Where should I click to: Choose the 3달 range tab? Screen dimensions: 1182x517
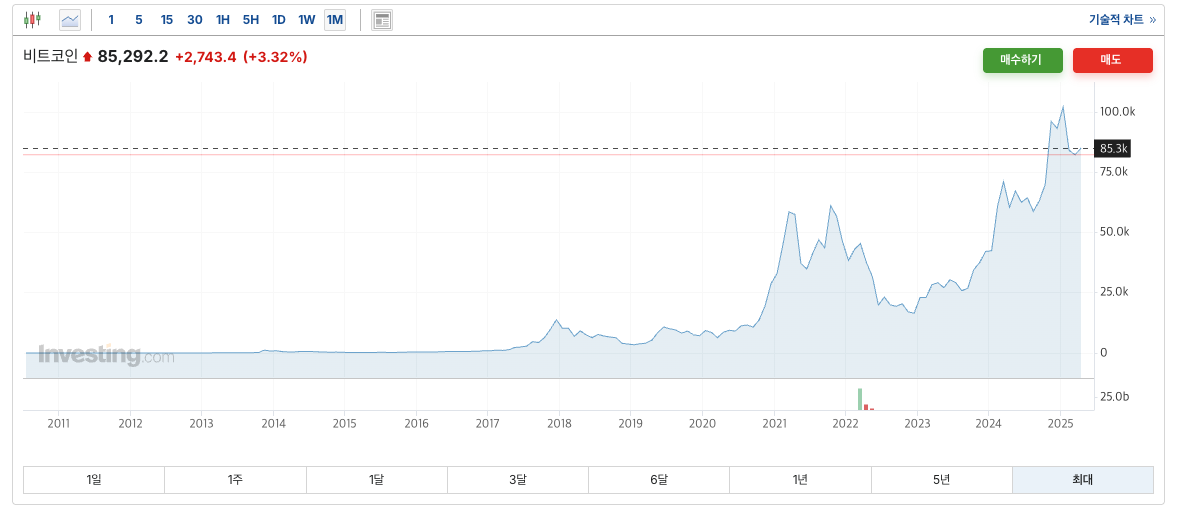(x=518, y=479)
